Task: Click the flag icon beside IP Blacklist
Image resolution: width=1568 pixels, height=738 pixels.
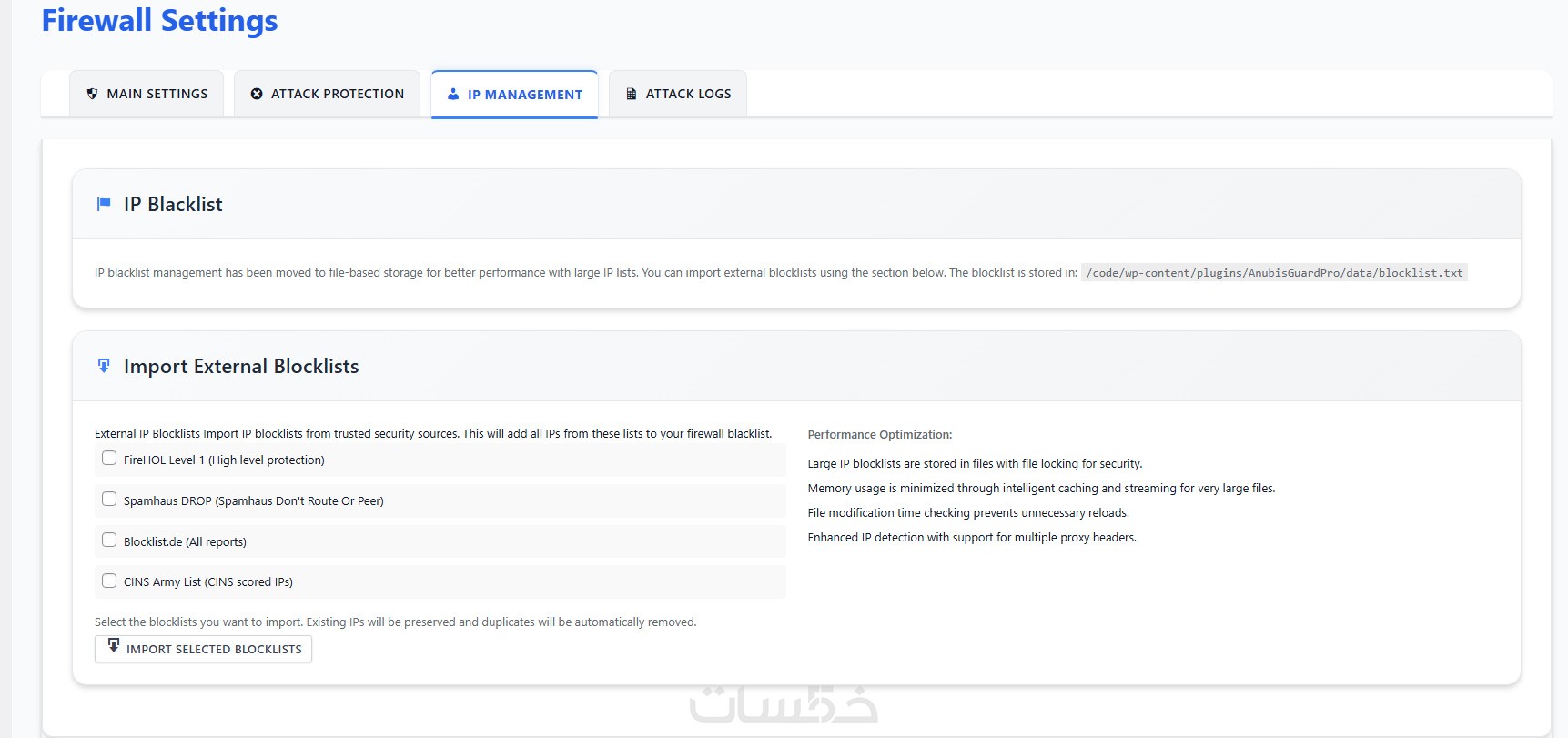Action: (x=104, y=204)
